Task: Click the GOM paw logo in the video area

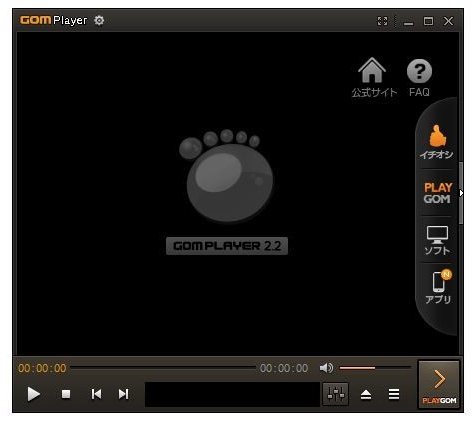Action: coord(227,176)
